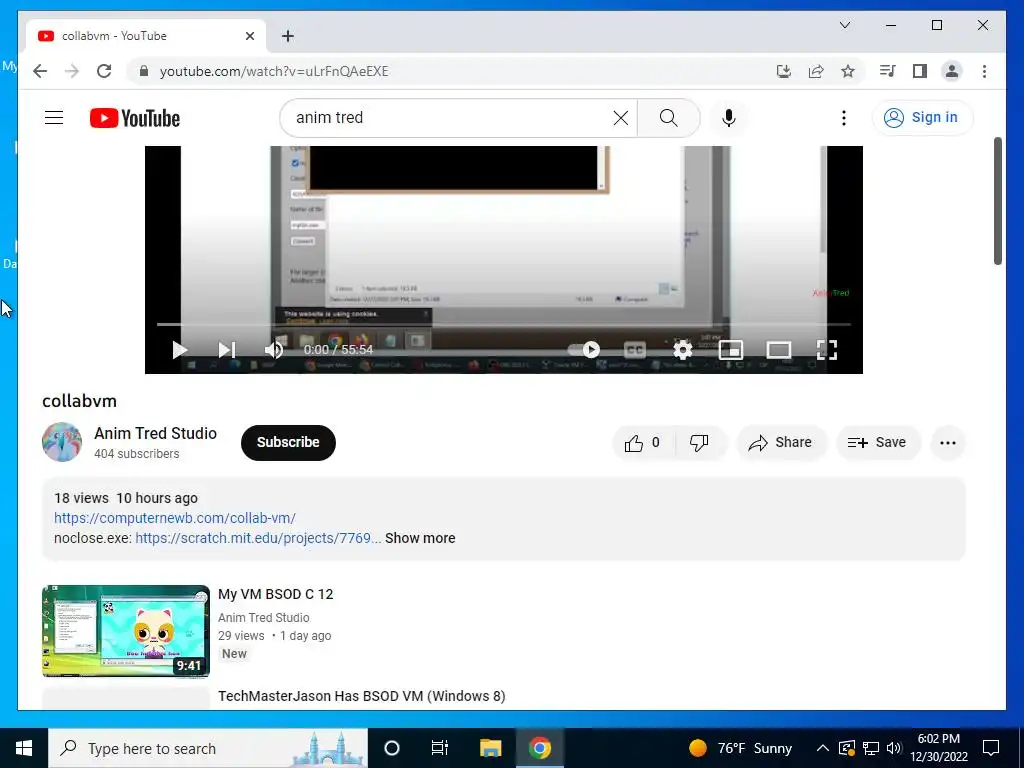The image size is (1024, 768).
Task: Open computernewb collab-vm link
Action: pyautogui.click(x=175, y=518)
